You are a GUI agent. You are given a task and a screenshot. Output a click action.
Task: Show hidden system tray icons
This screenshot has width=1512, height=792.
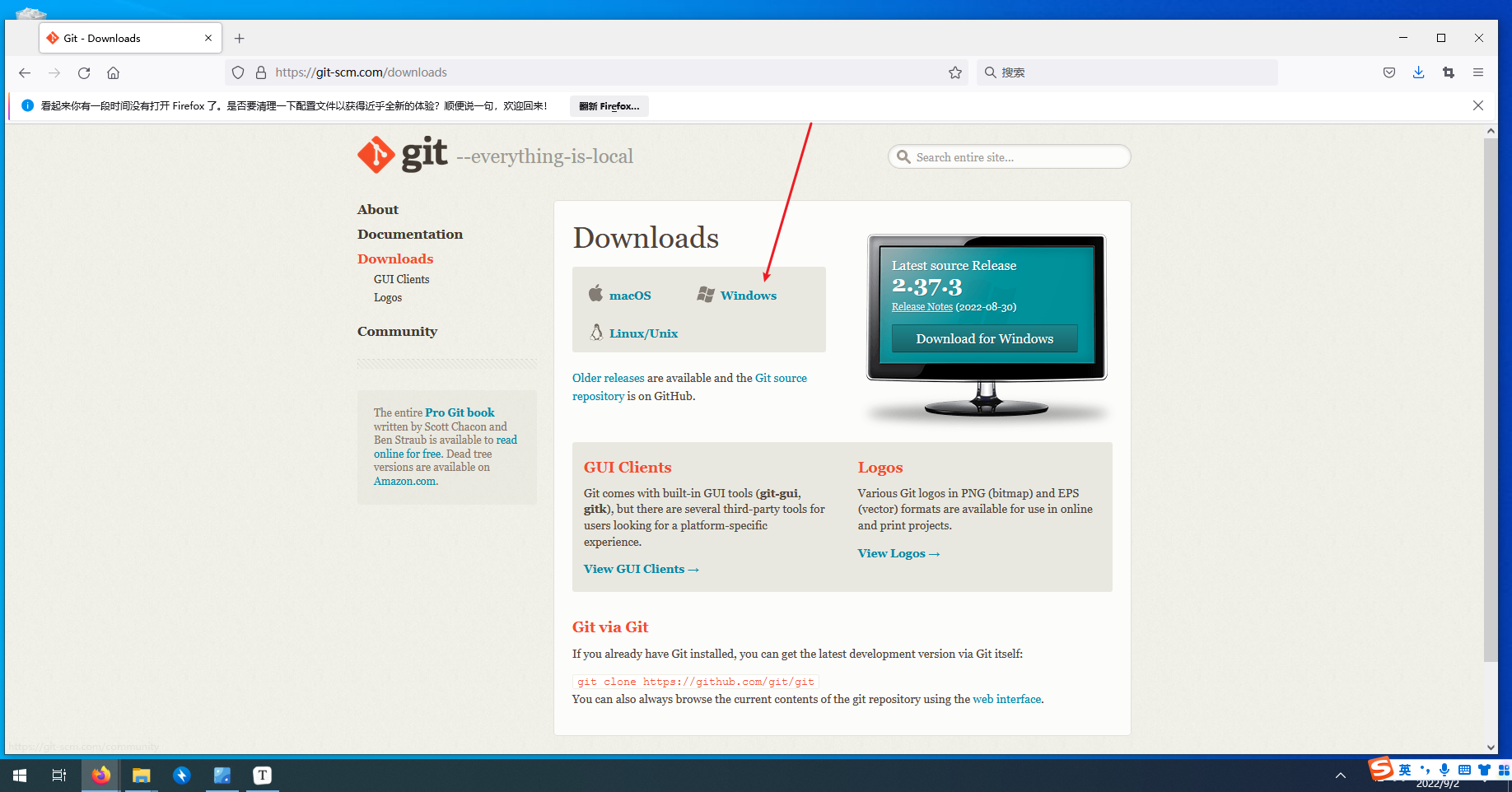(x=1341, y=775)
